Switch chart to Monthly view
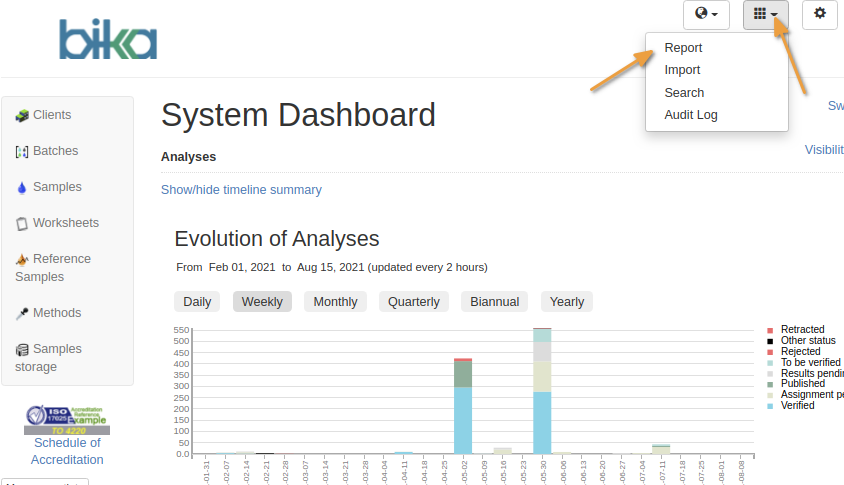This screenshot has width=844, height=485. point(335,302)
